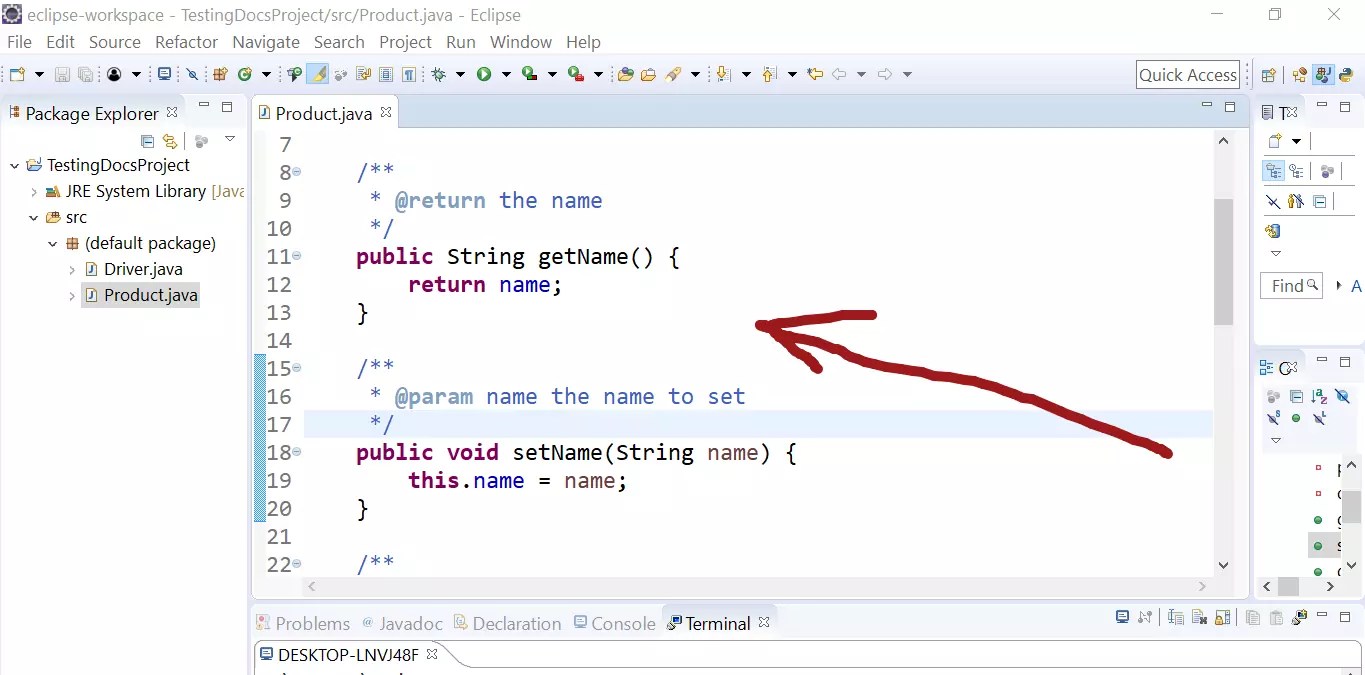Image resolution: width=1365 pixels, height=675 pixels.
Task: Click the Find field in Task List
Action: (1291, 285)
